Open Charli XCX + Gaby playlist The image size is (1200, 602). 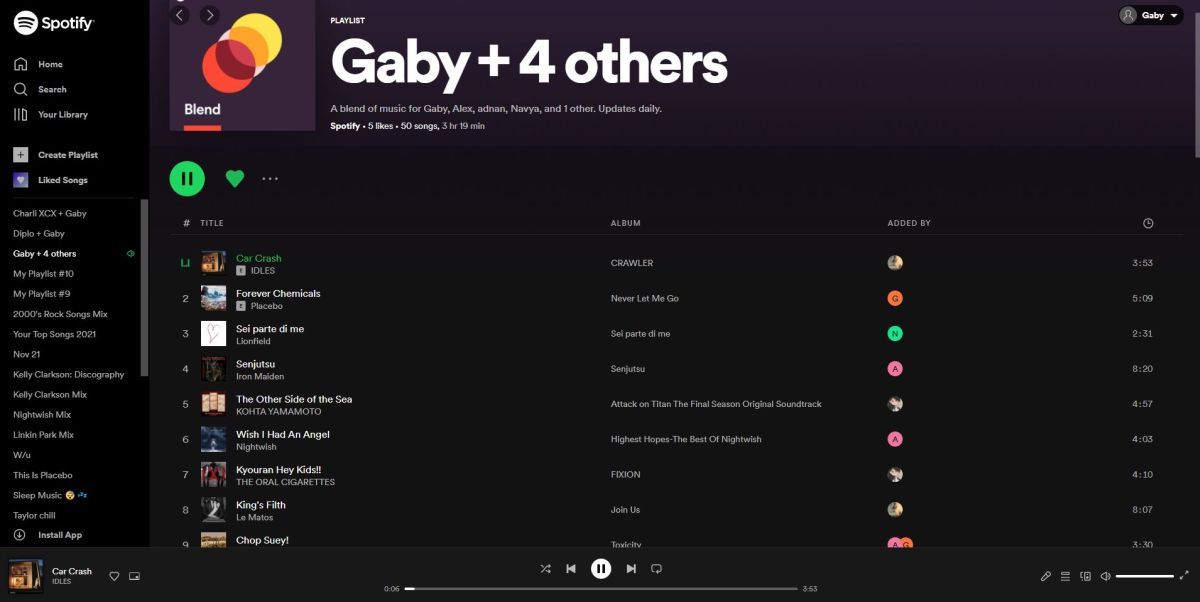[50, 213]
